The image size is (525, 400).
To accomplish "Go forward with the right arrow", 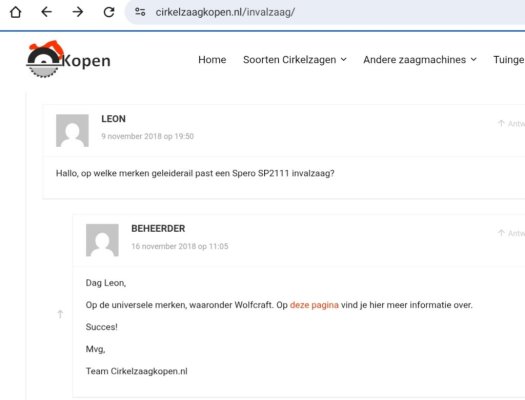I will [78, 12].
